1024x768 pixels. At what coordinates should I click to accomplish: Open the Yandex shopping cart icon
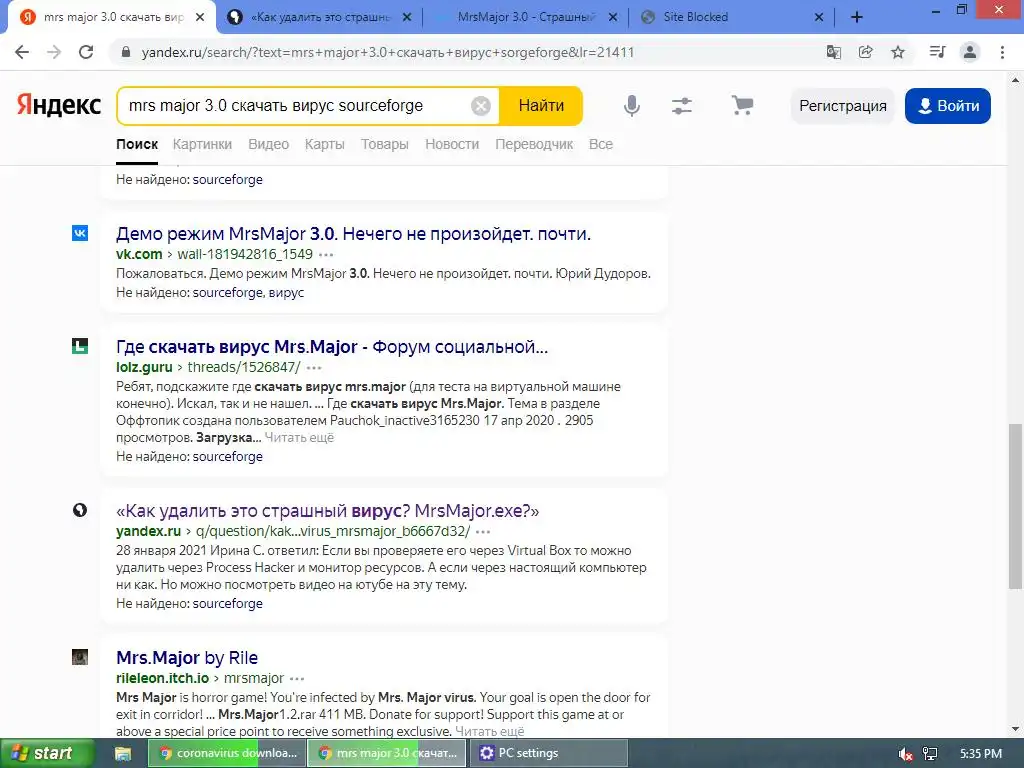tap(742, 106)
